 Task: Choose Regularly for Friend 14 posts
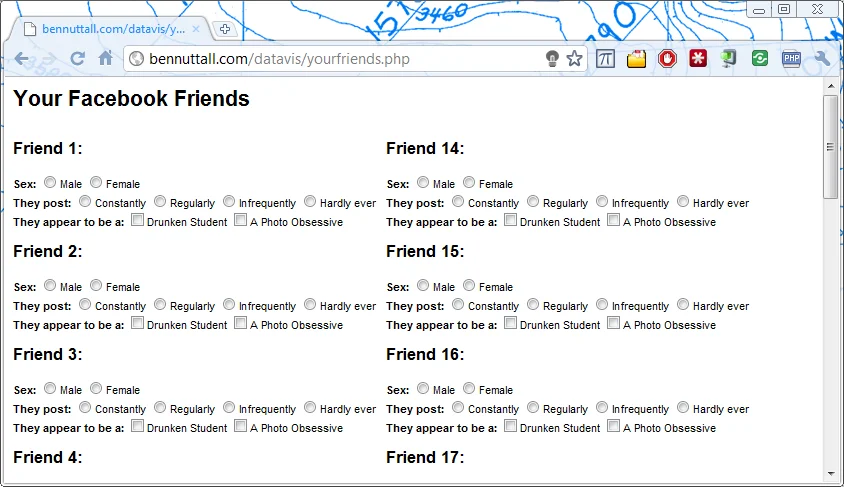(533, 201)
